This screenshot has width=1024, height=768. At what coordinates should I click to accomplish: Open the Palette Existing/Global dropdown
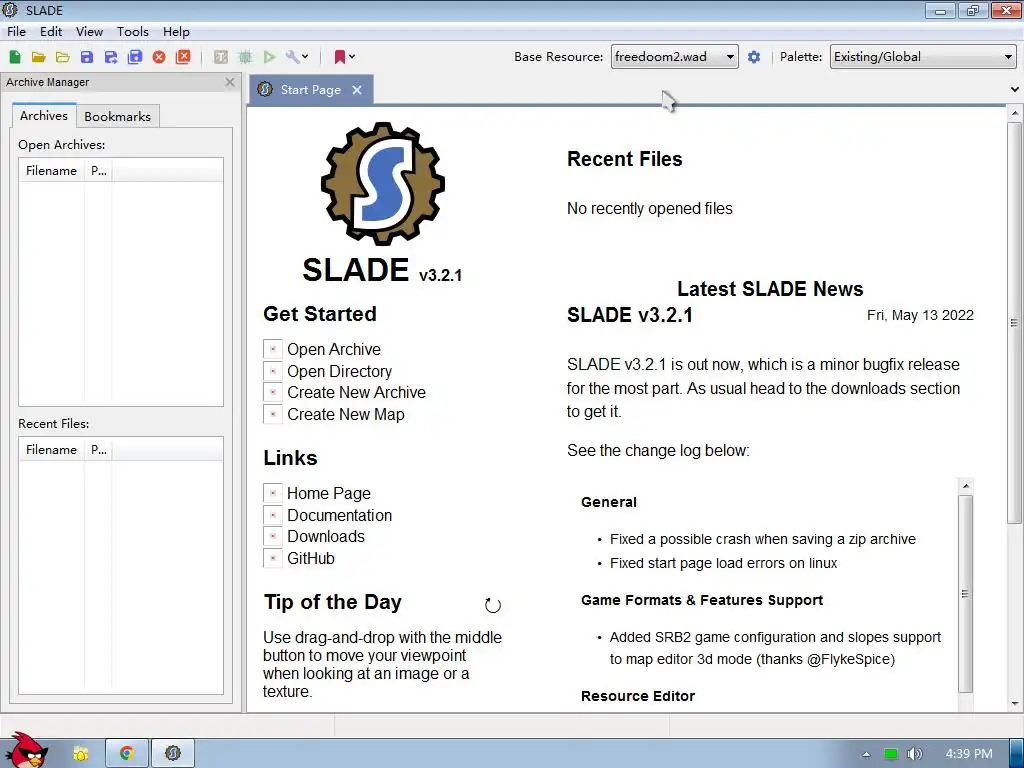pyautogui.click(x=923, y=57)
